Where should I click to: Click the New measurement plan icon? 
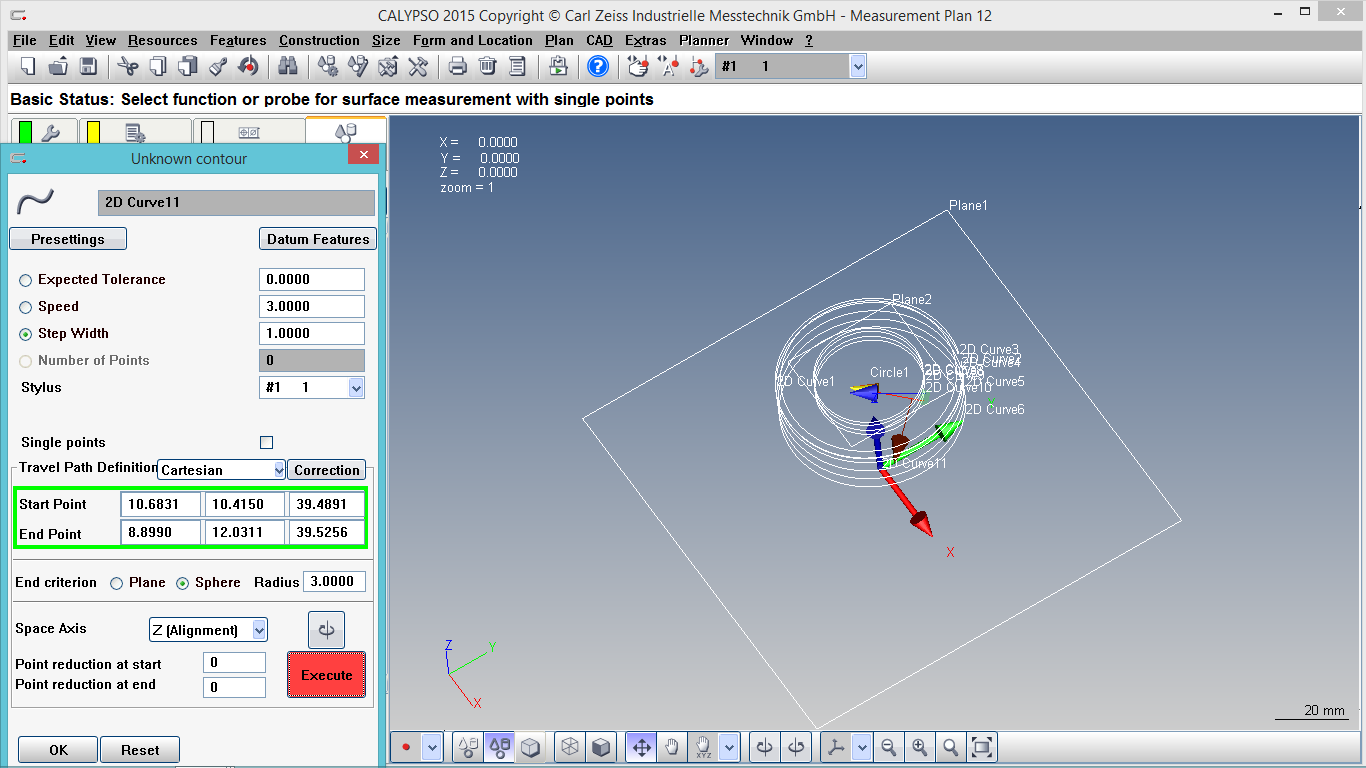28,66
